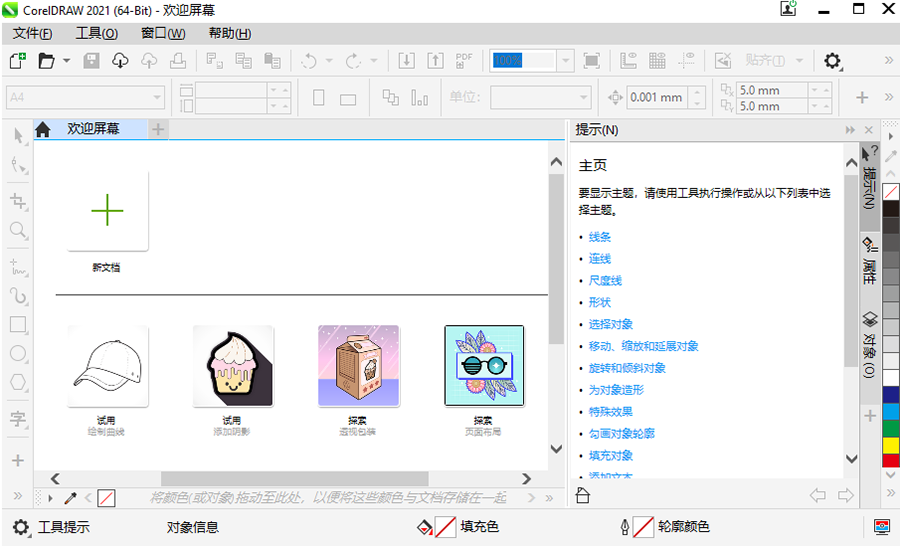Switch to the 欢迎屏幕 tab
Screen dimensions: 900x546
point(93,129)
